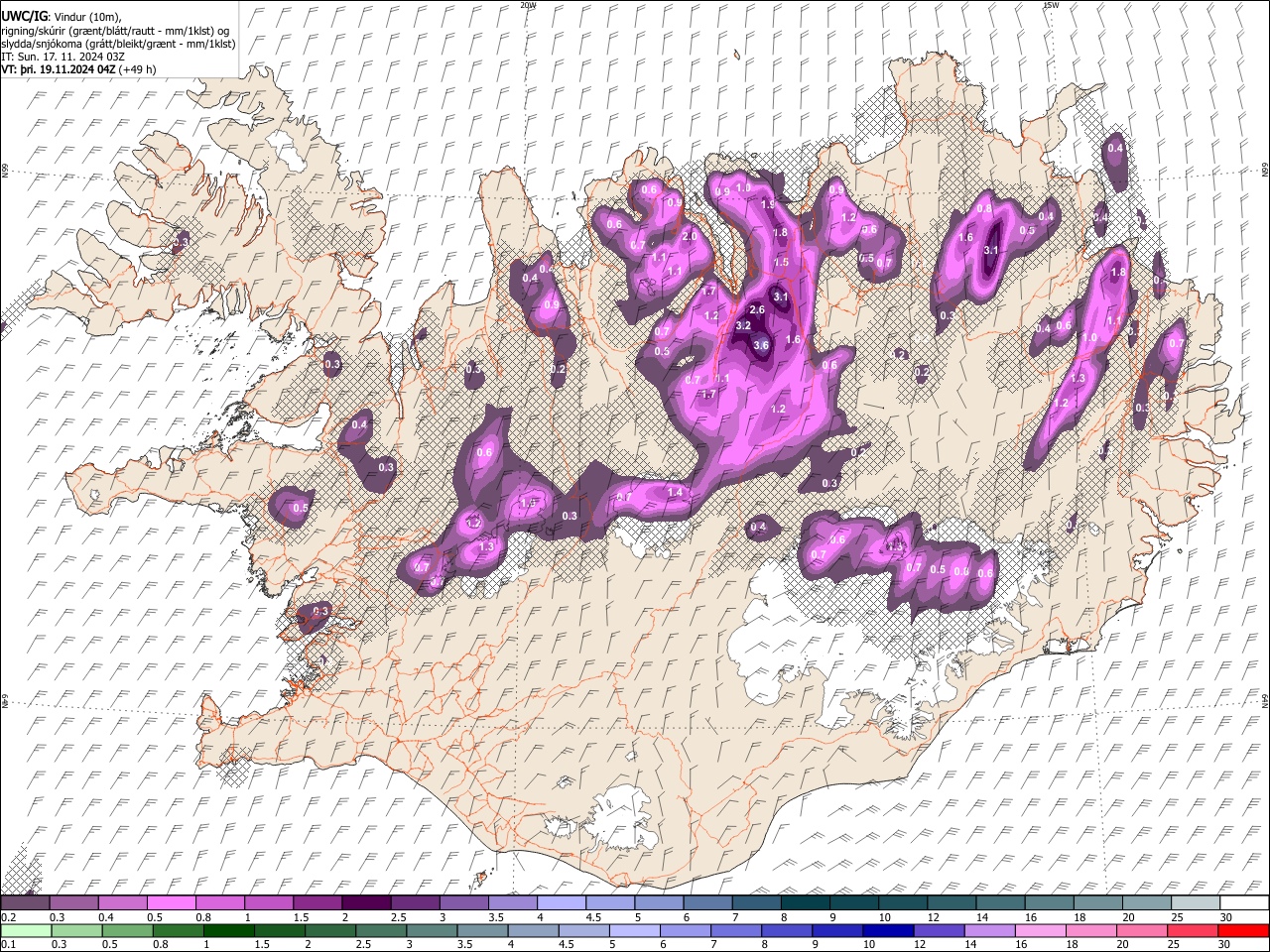Viewport: 1270px width, 952px height.
Task: Click the '2.6' snowfall value on map
Action: click(758, 310)
